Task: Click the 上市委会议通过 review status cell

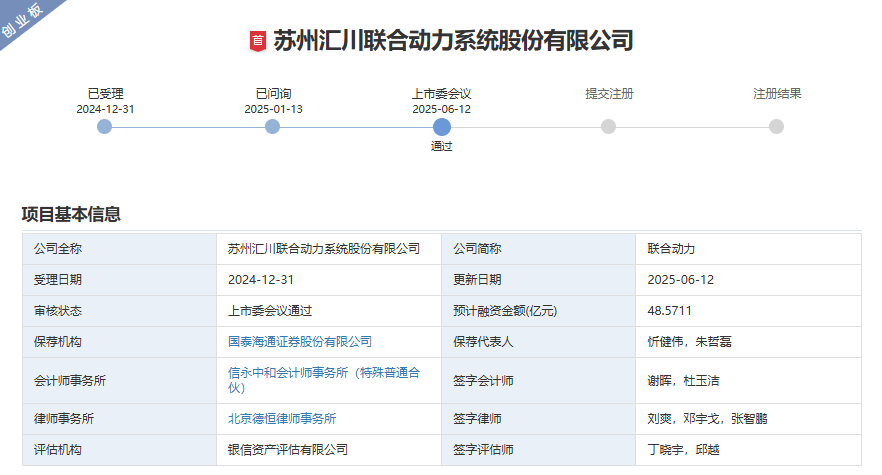Action: (270, 311)
